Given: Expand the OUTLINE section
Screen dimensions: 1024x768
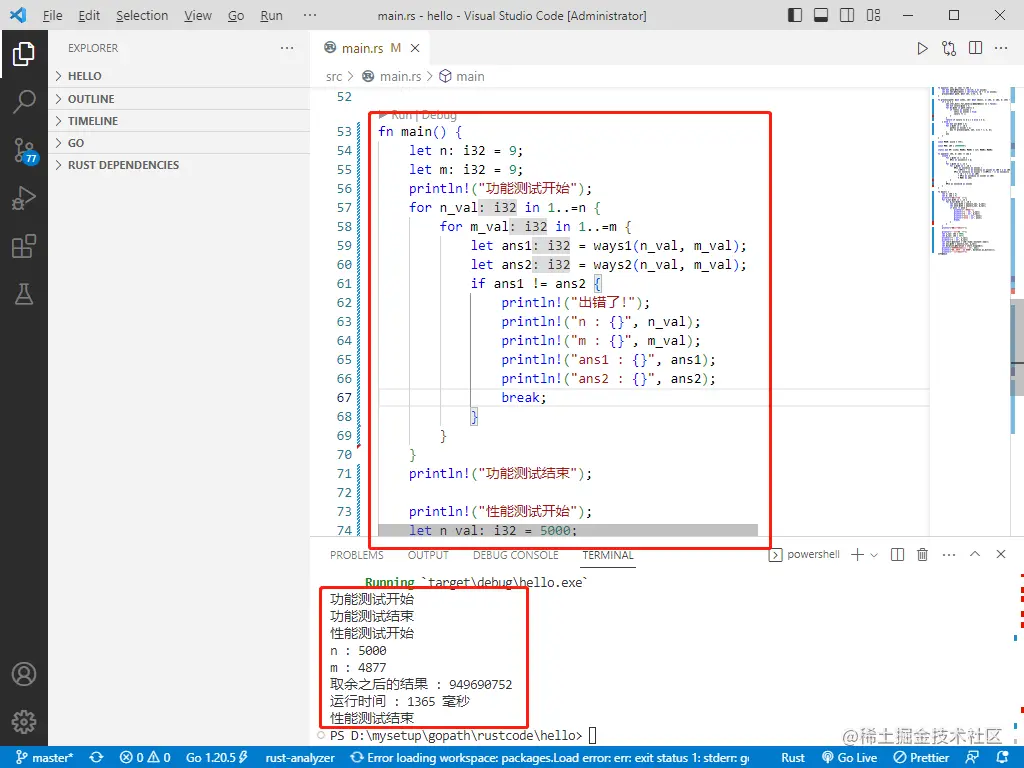Looking at the screenshot, I should [x=179, y=99].
